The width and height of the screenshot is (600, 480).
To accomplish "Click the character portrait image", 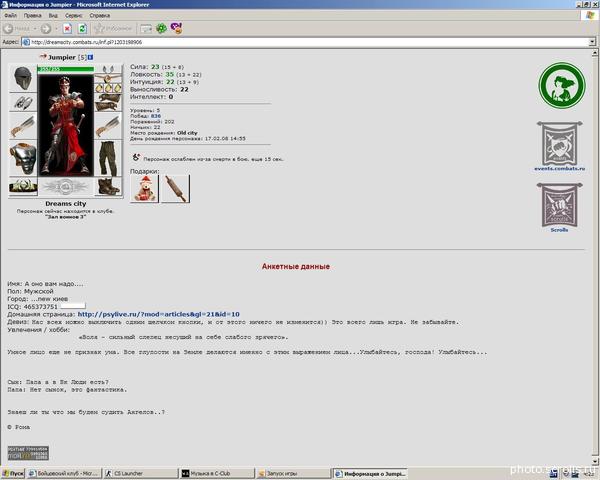I will click(x=66, y=125).
